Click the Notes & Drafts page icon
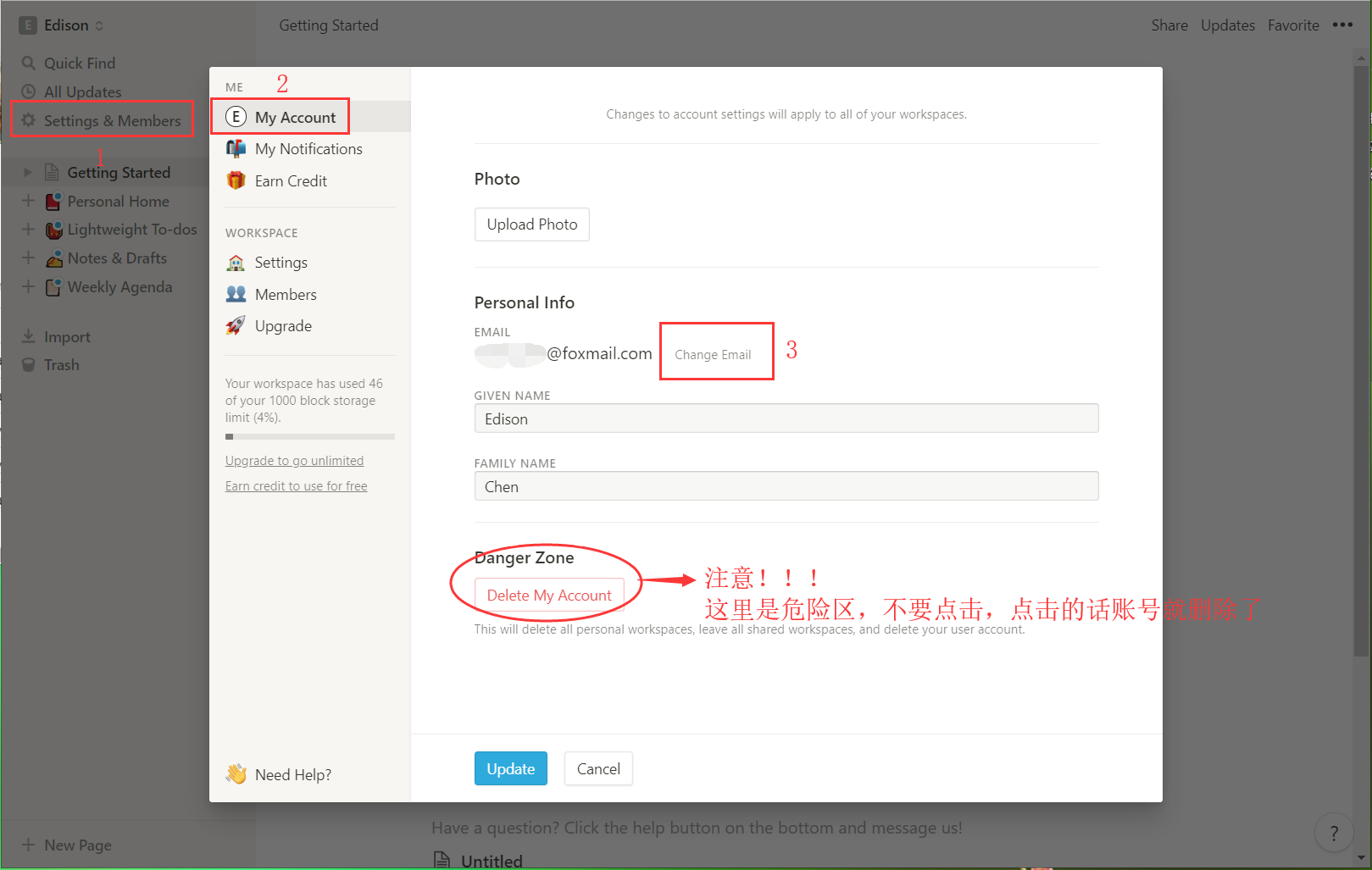This screenshot has height=870, width=1372. click(x=53, y=258)
